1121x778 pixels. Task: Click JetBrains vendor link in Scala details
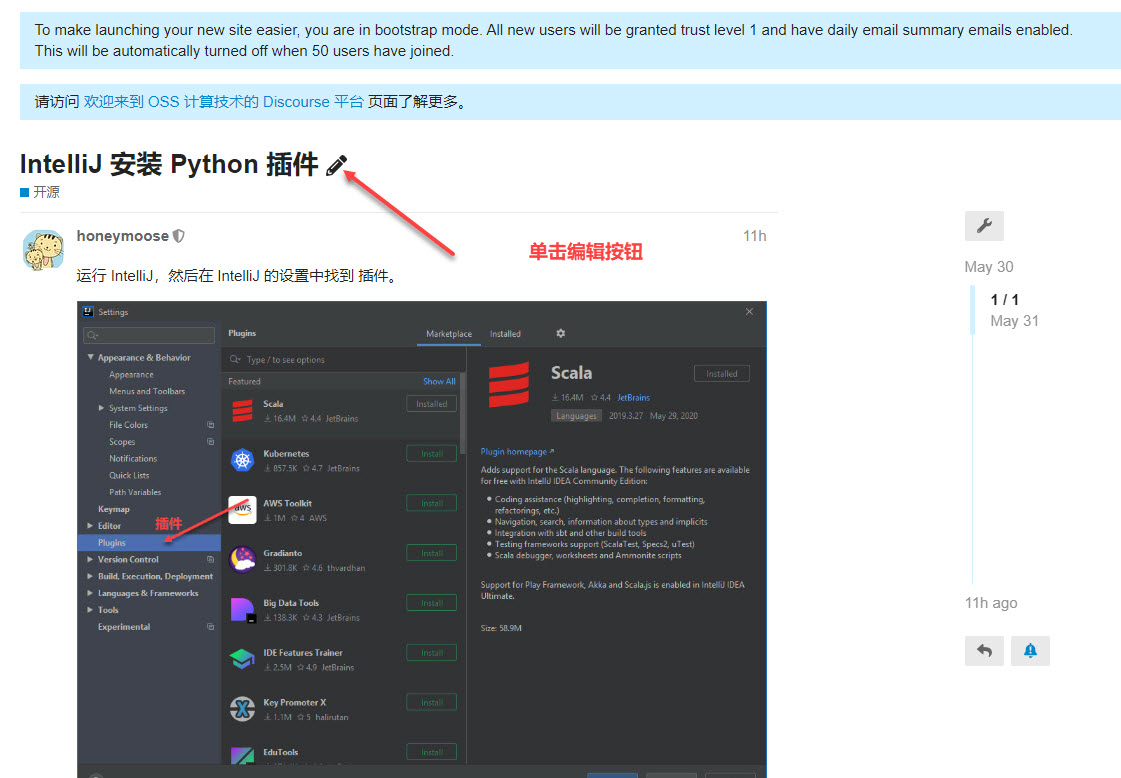tap(633, 398)
